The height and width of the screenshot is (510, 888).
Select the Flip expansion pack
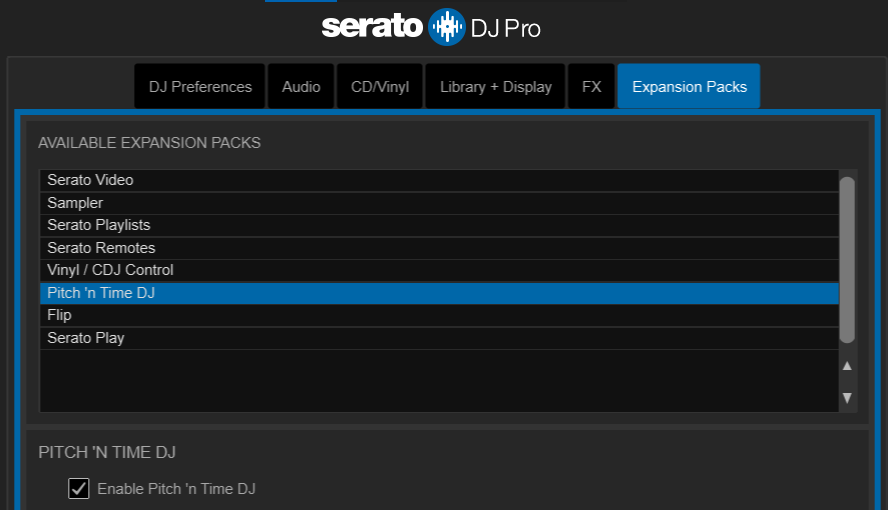(x=439, y=315)
